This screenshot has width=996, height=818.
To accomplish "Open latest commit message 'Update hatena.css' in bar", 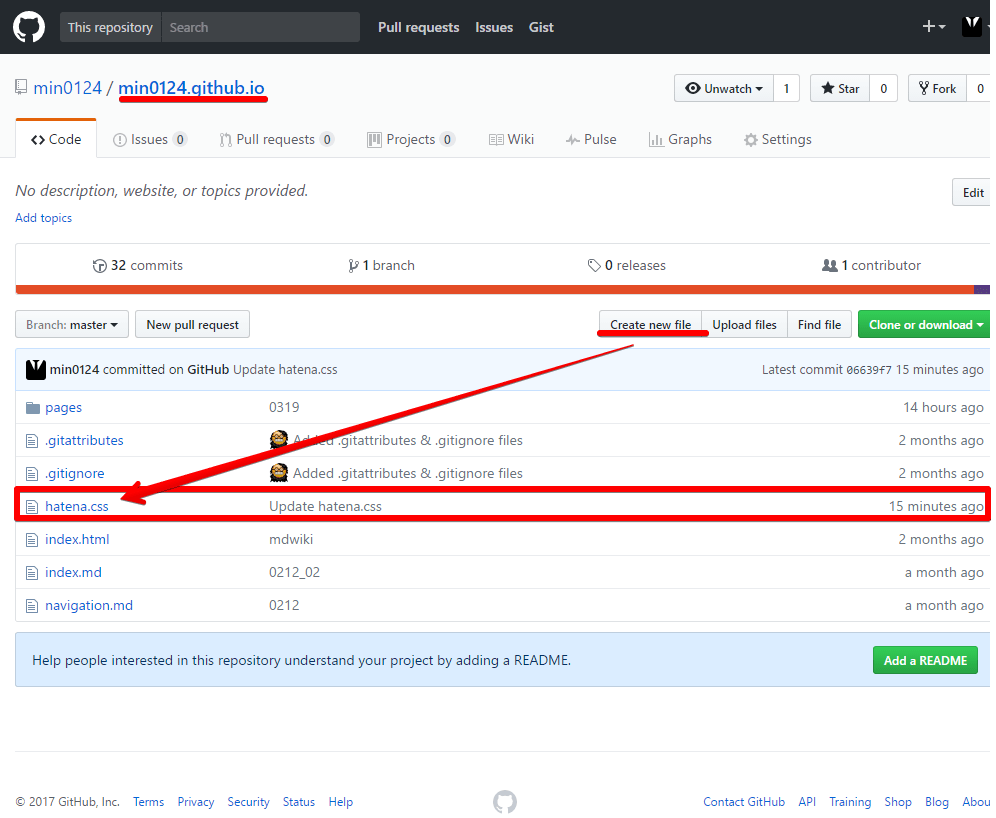I will pyautogui.click(x=285, y=370).
